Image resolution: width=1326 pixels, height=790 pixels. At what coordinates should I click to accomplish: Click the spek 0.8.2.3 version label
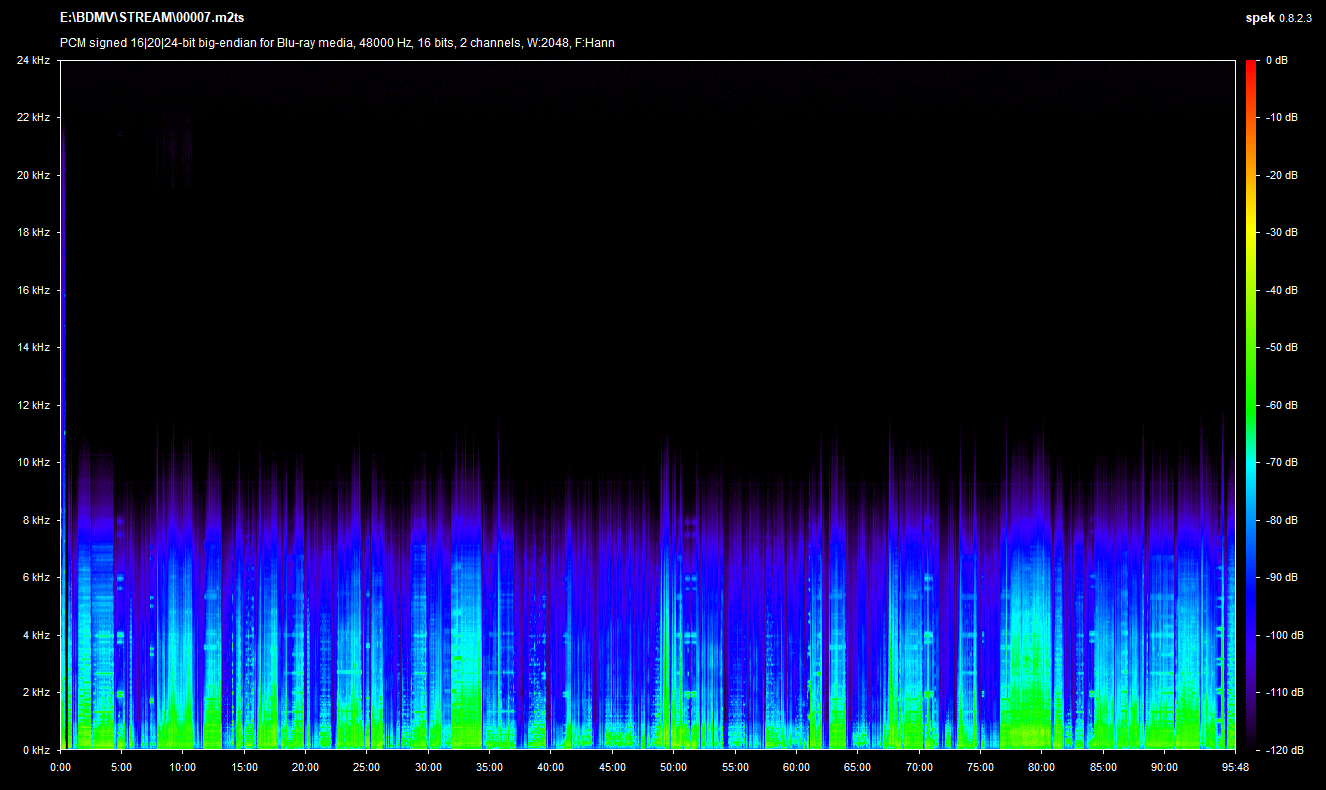click(x=1278, y=18)
